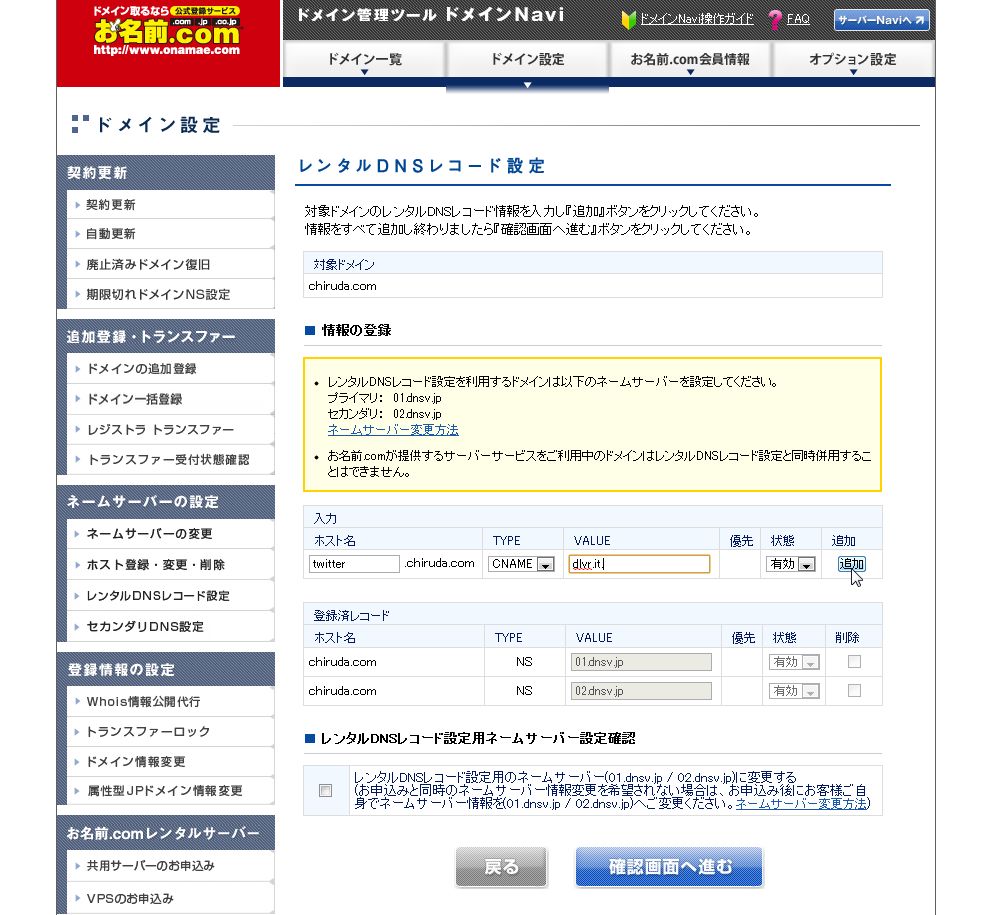999x915 pixels.
Task: Select トランスファー受付状態確認 sidebar item
Action: (170, 459)
